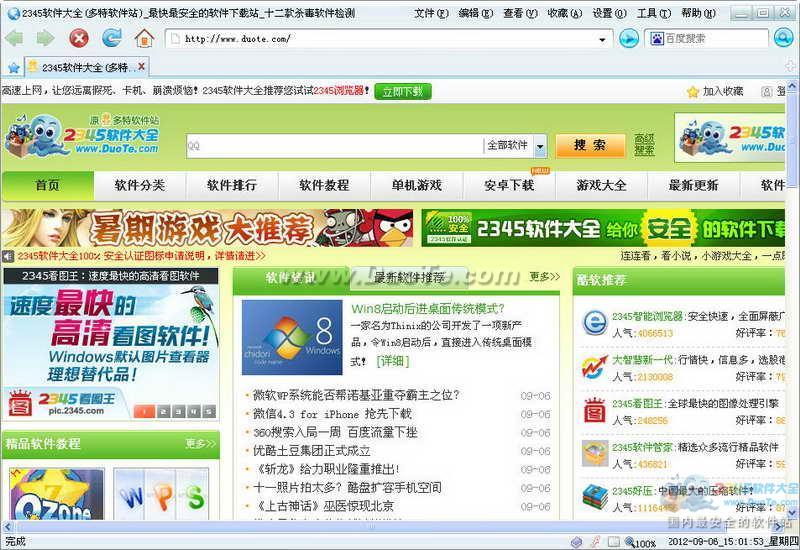Click the status bar window icon near zoom
800x550 pixels.
(x=614, y=542)
